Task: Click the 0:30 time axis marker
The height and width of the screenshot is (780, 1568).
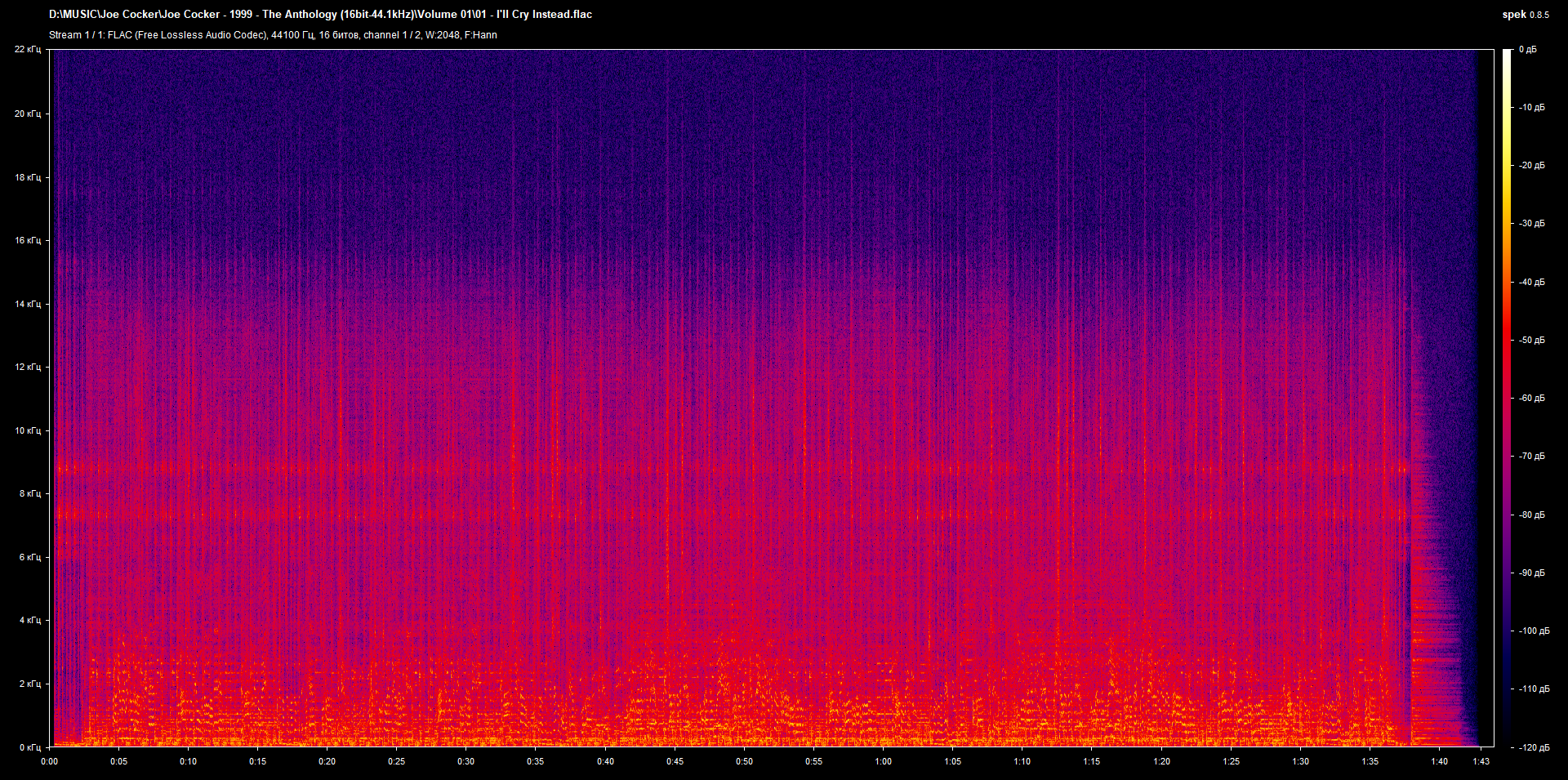Action: (465, 761)
